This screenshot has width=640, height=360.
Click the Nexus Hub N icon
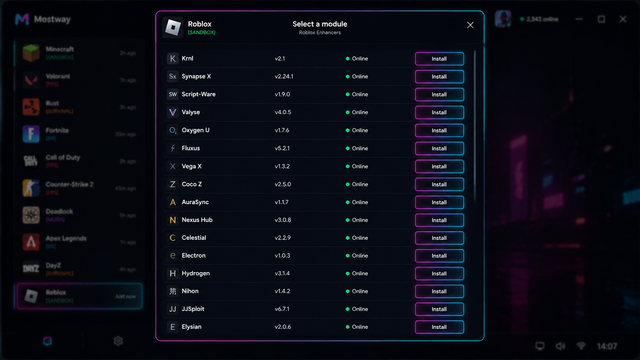(173, 220)
